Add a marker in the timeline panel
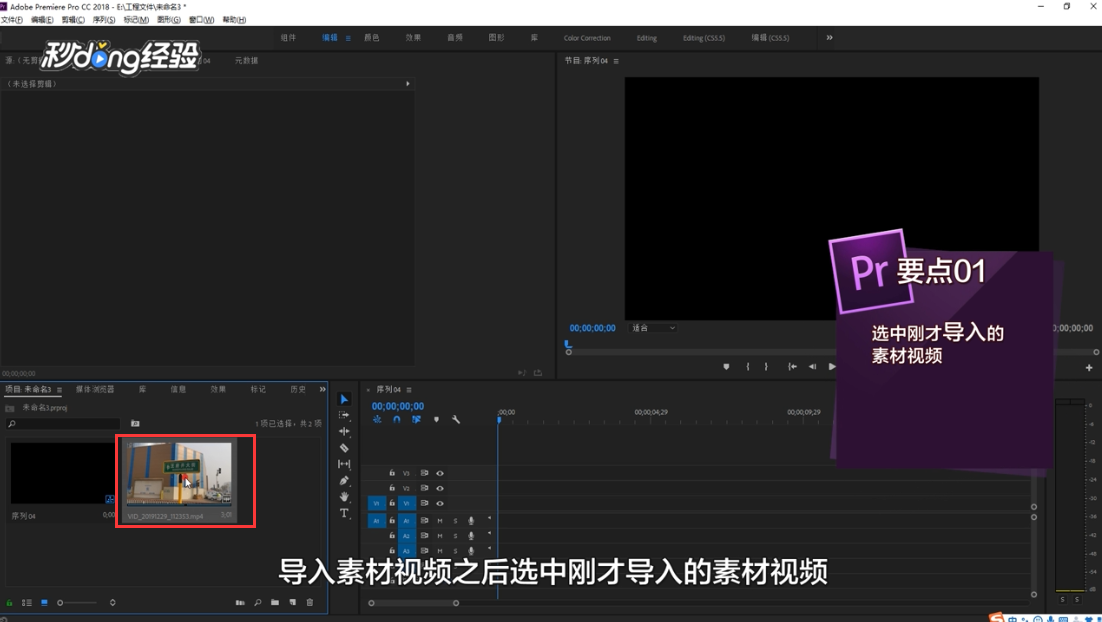The image size is (1102, 622). [x=436, y=420]
